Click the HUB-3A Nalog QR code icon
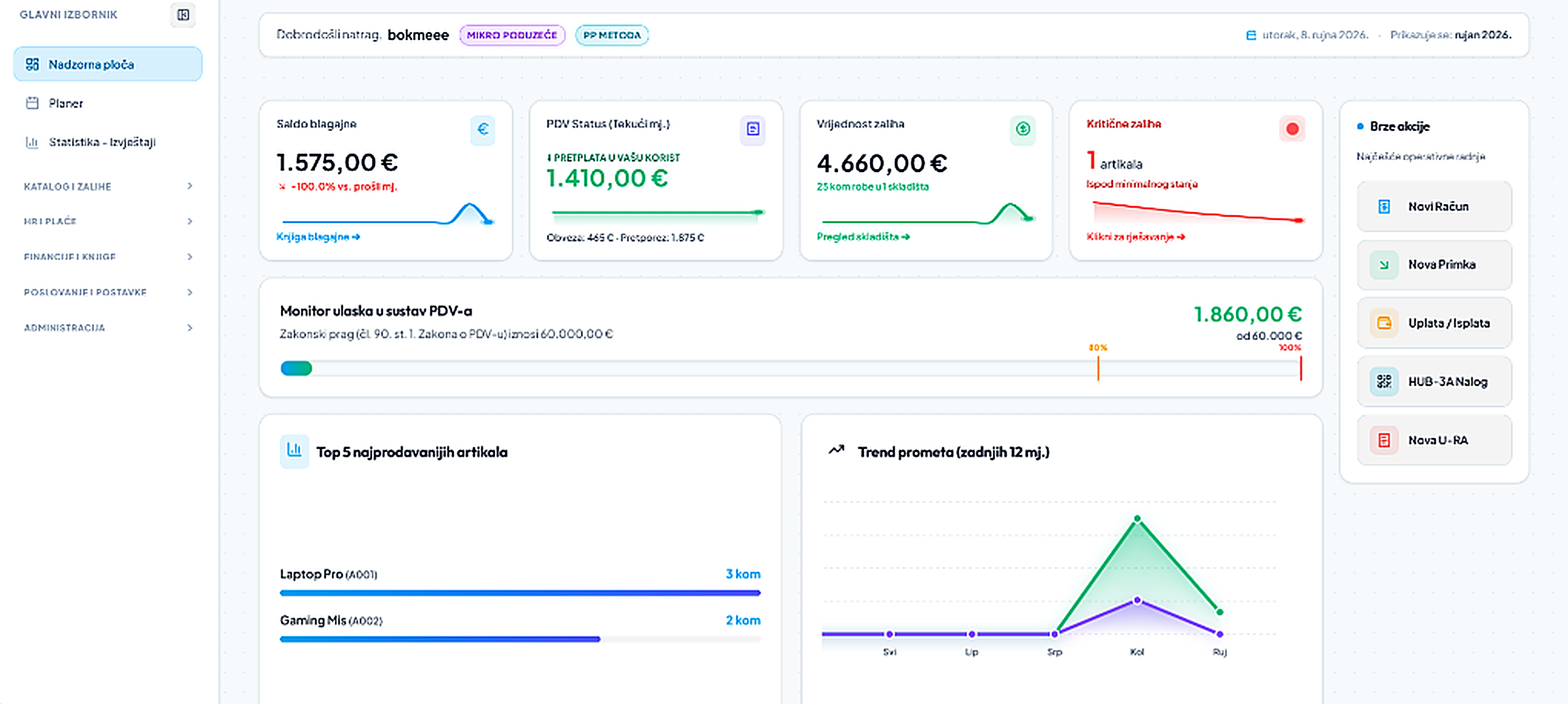This screenshot has width=1568, height=704. pos(1384,382)
